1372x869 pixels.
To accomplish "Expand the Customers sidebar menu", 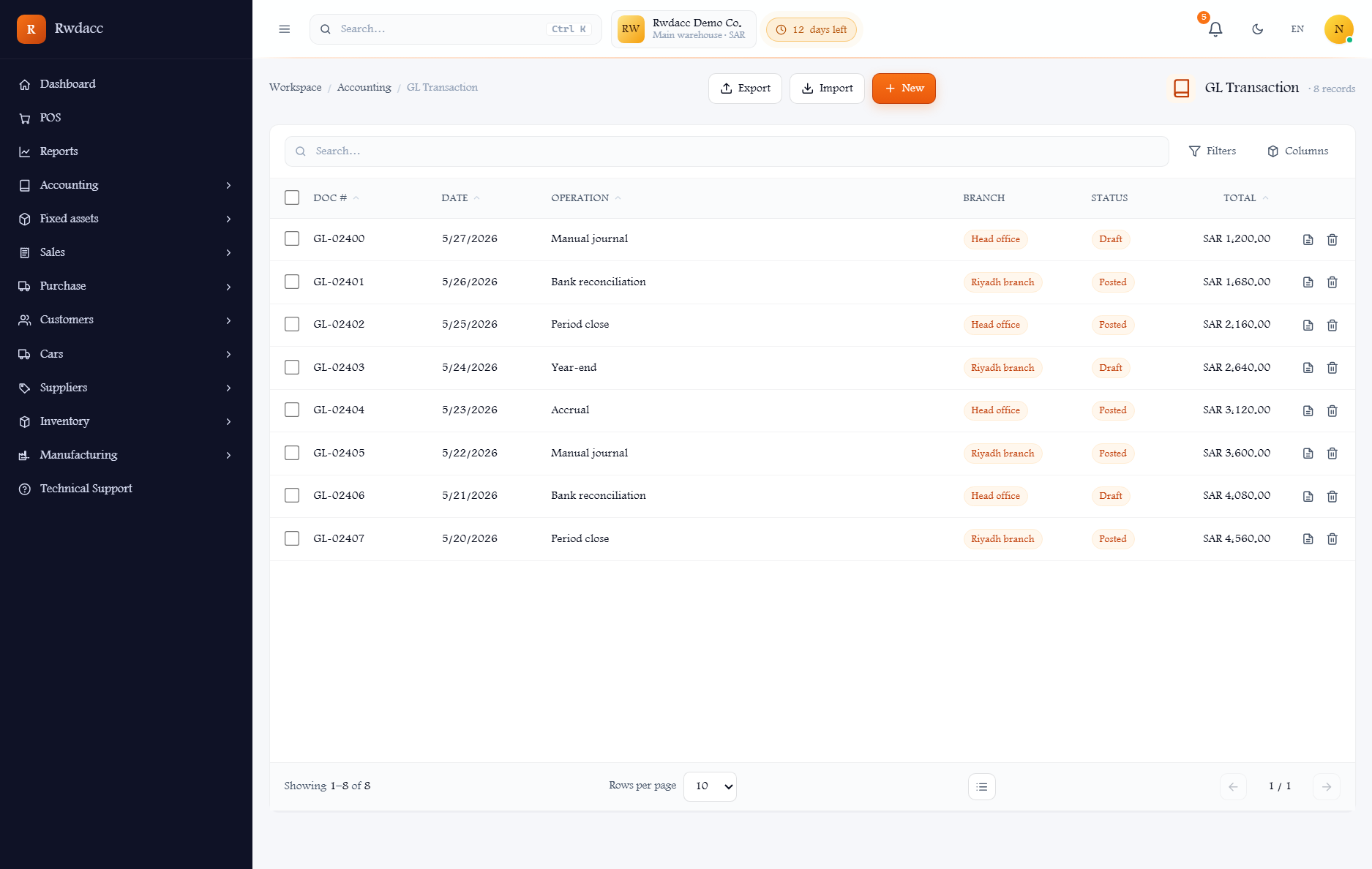I will click(x=126, y=320).
